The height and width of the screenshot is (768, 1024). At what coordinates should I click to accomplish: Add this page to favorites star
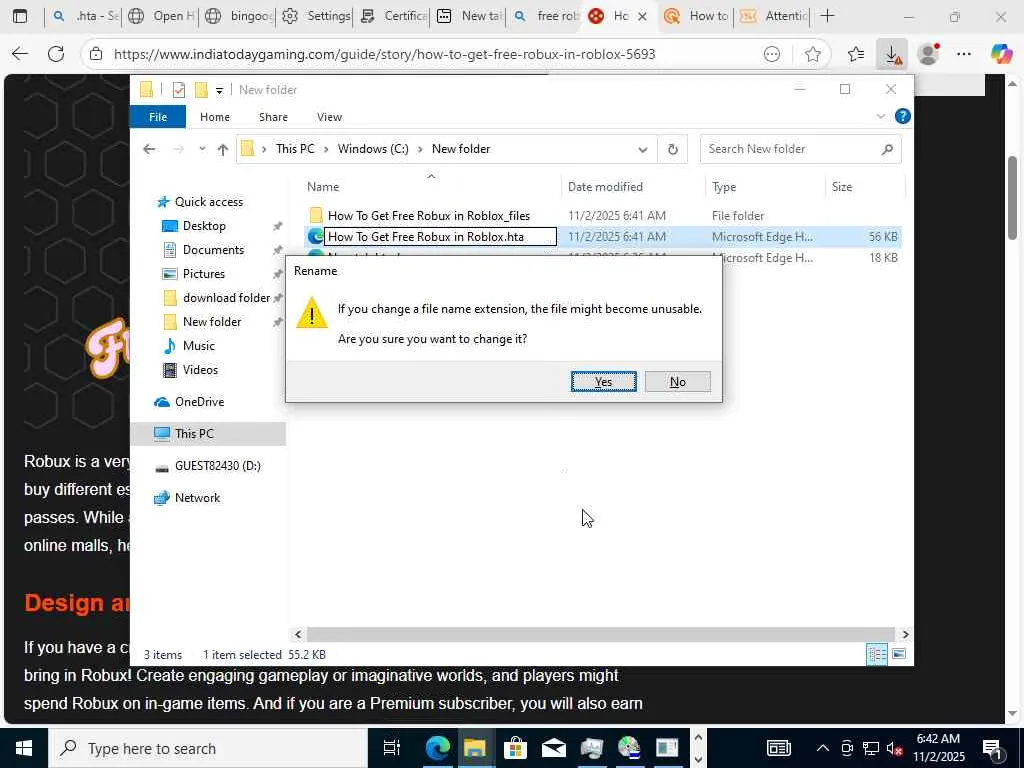click(812, 54)
